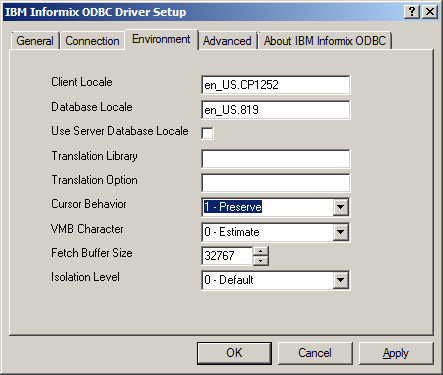This screenshot has height=375, width=443.
Task: Click the Fetch Buffer Size value field
Action: point(227,256)
